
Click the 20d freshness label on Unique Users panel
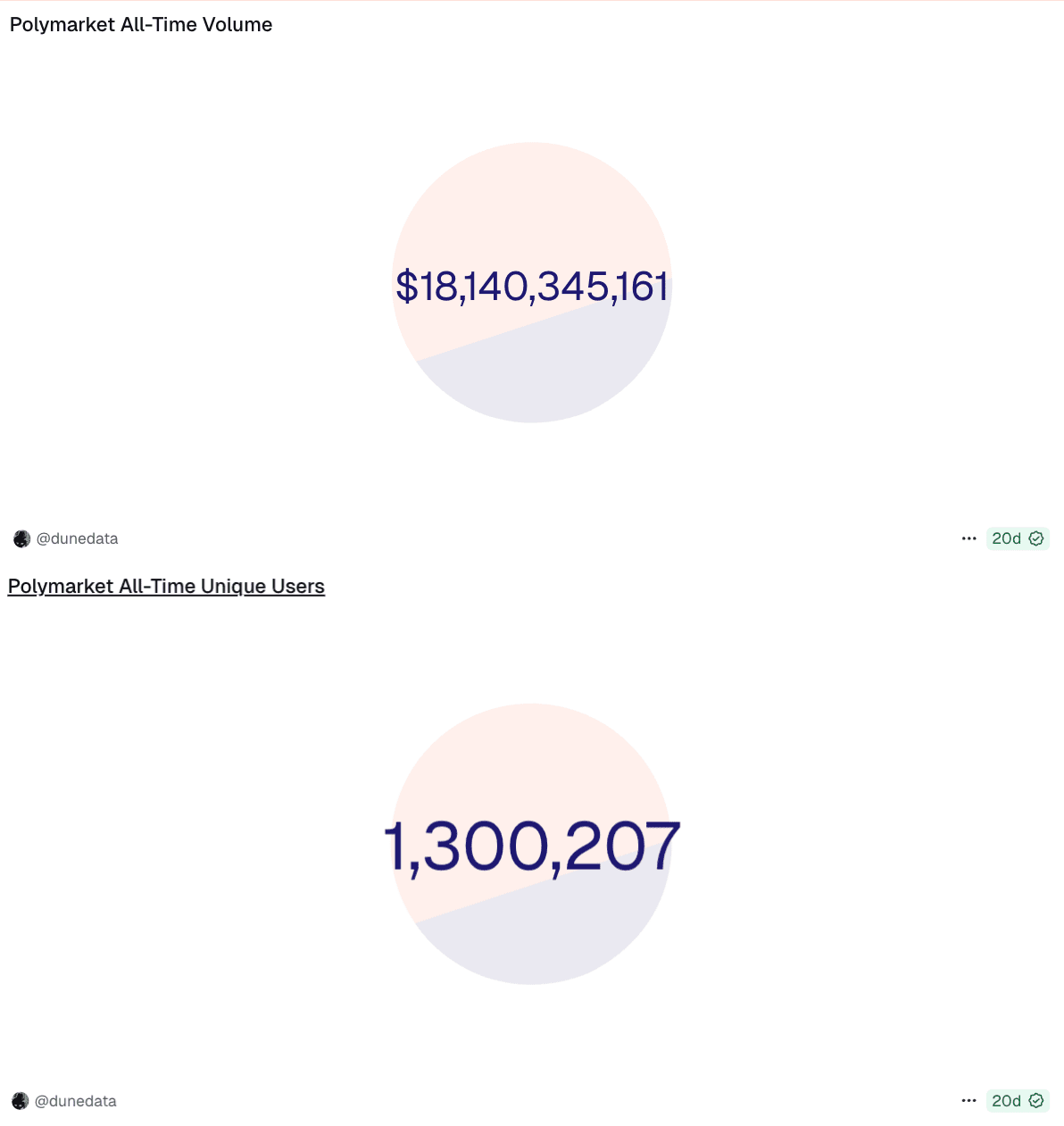[1006, 1101]
